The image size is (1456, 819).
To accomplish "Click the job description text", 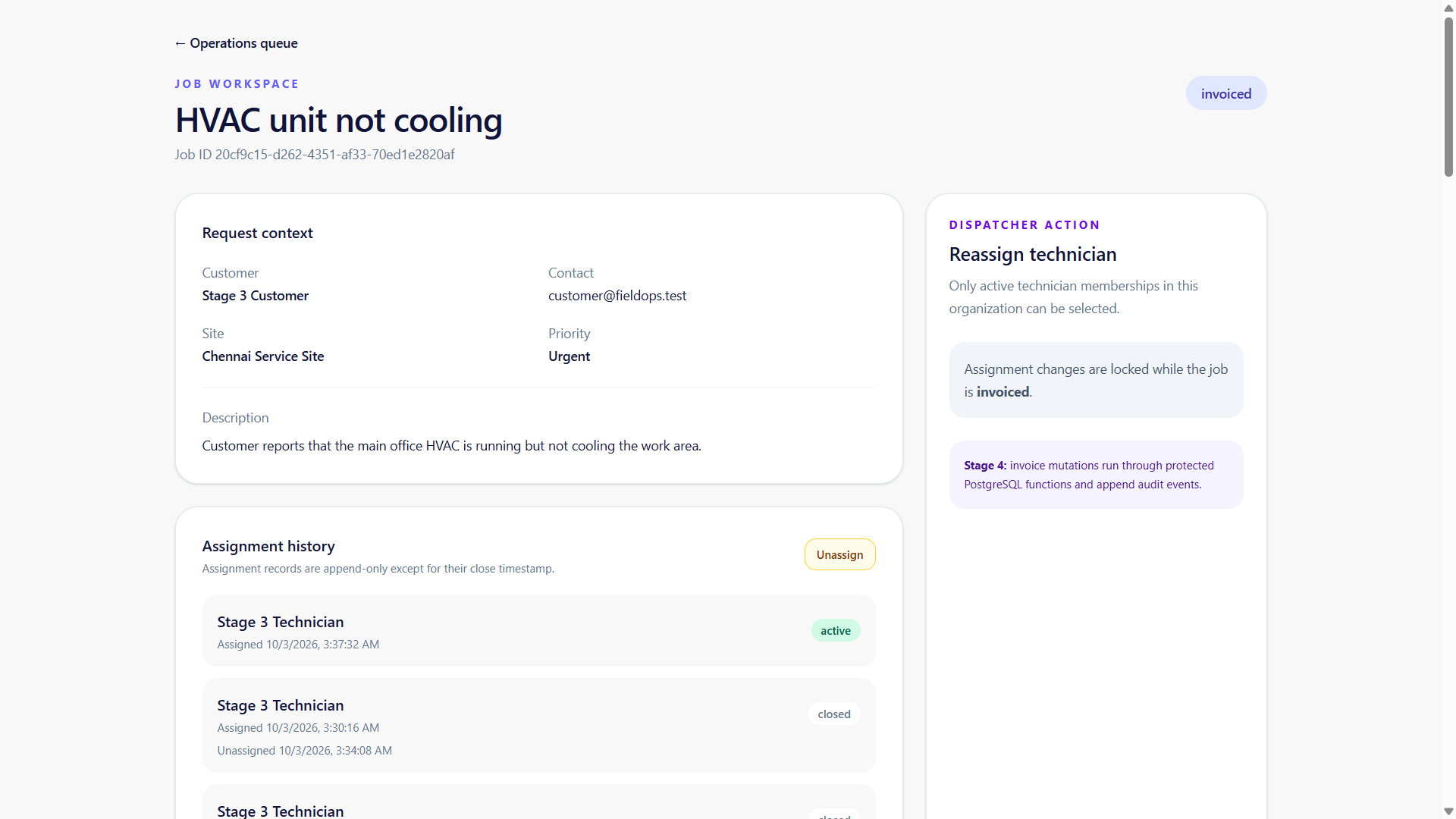I will pyautogui.click(x=451, y=446).
